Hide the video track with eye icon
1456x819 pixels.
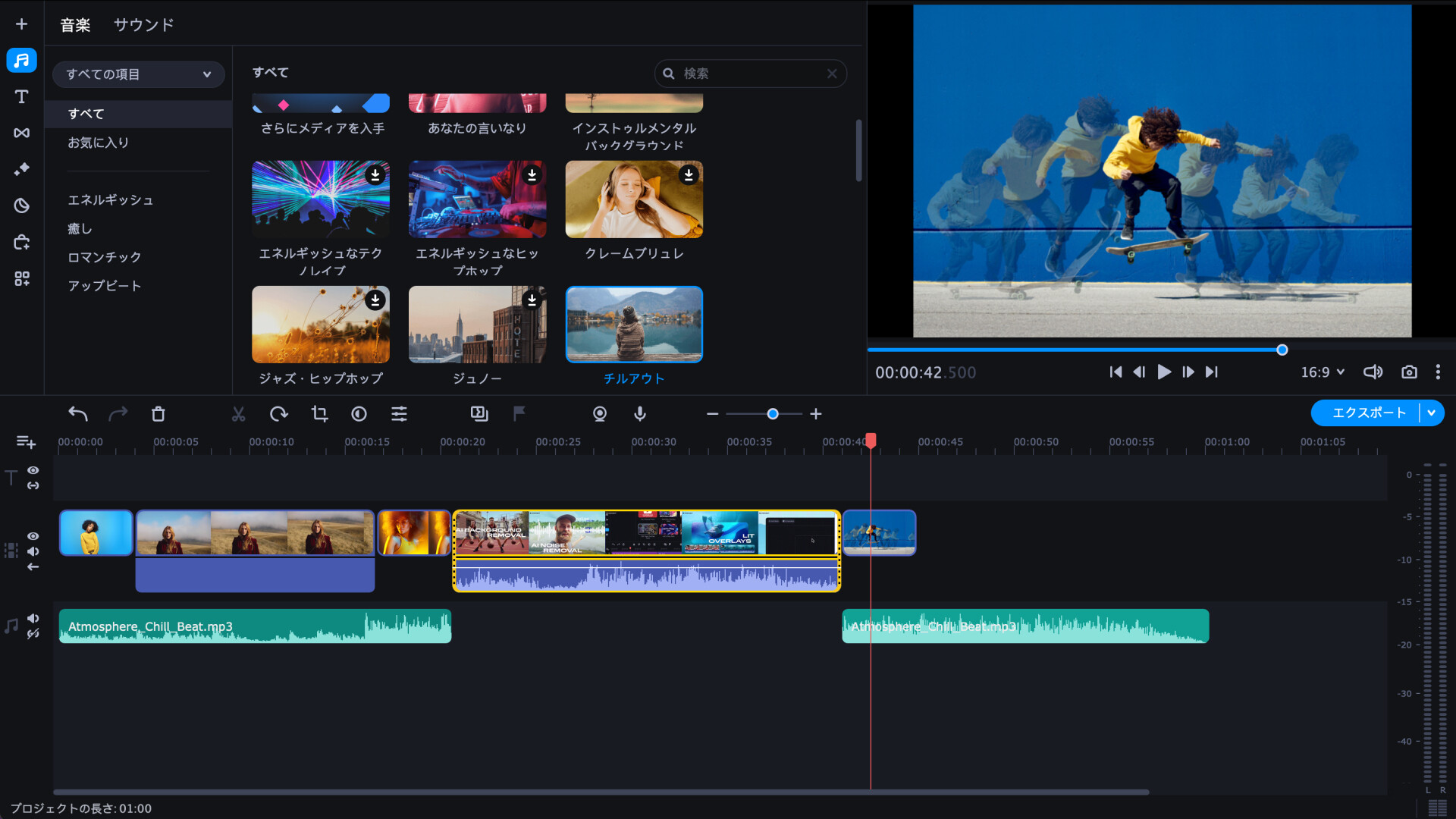(x=33, y=536)
